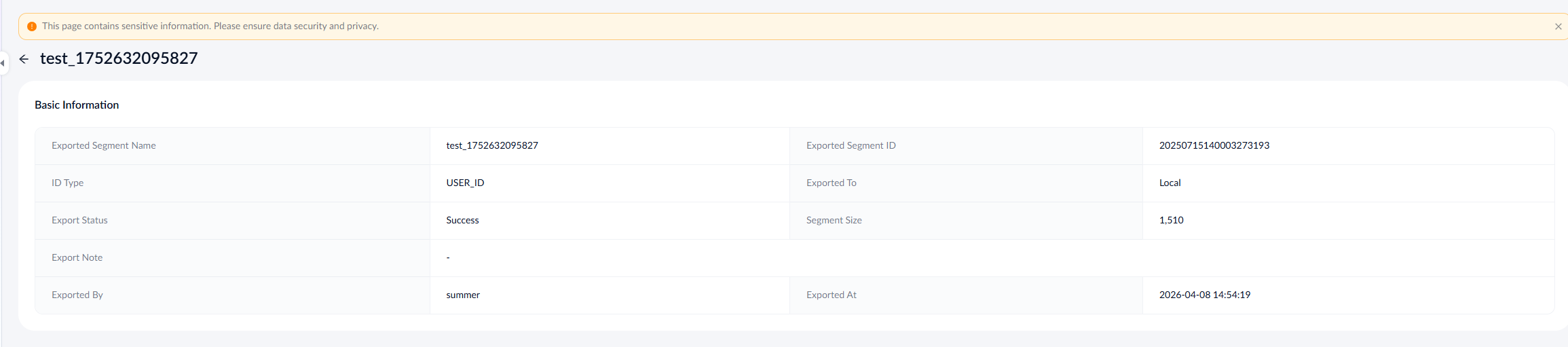1568x347 pixels.
Task: Select the Exported At timestamp value
Action: 1204,295
